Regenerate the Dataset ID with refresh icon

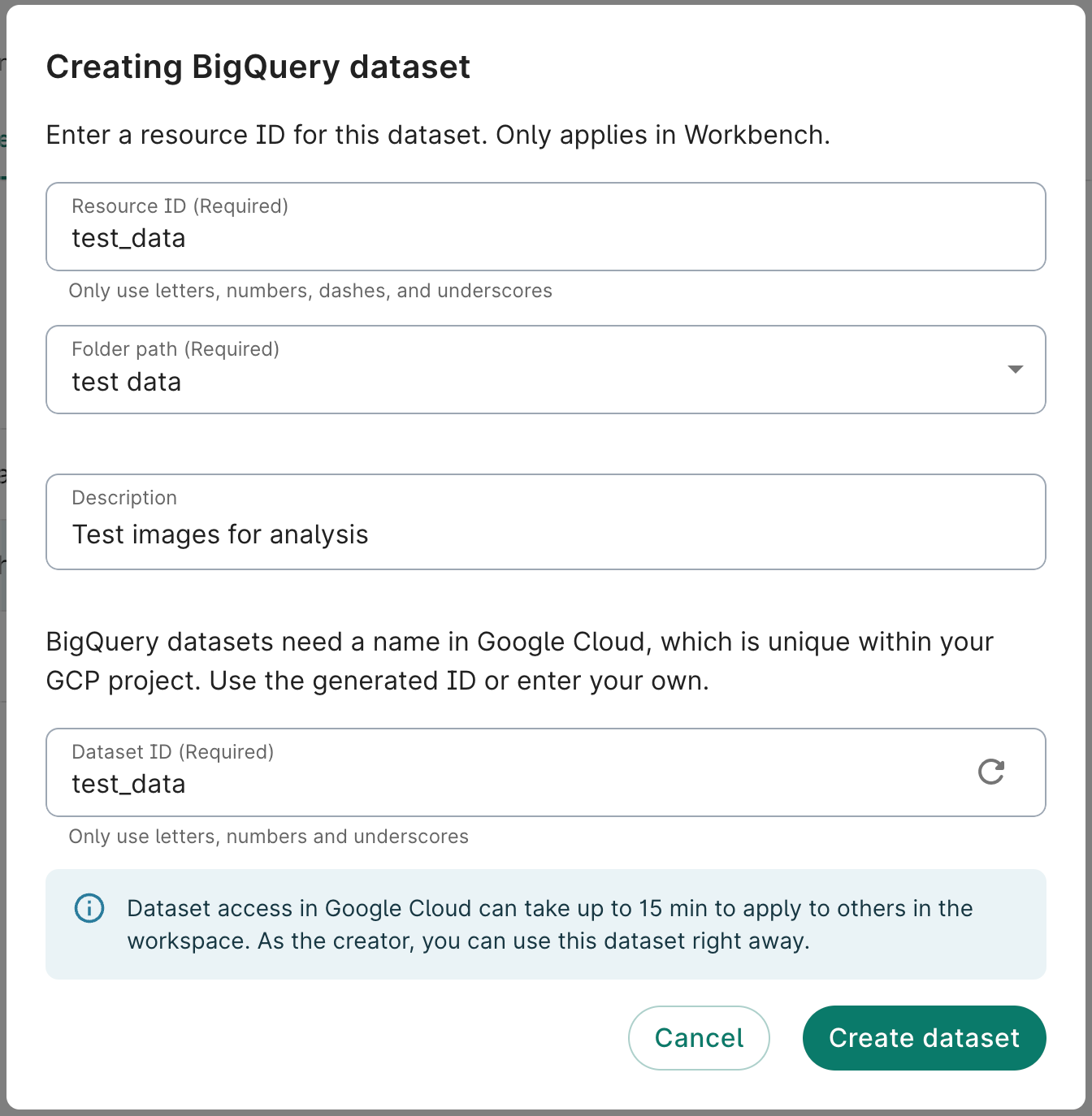(x=991, y=772)
